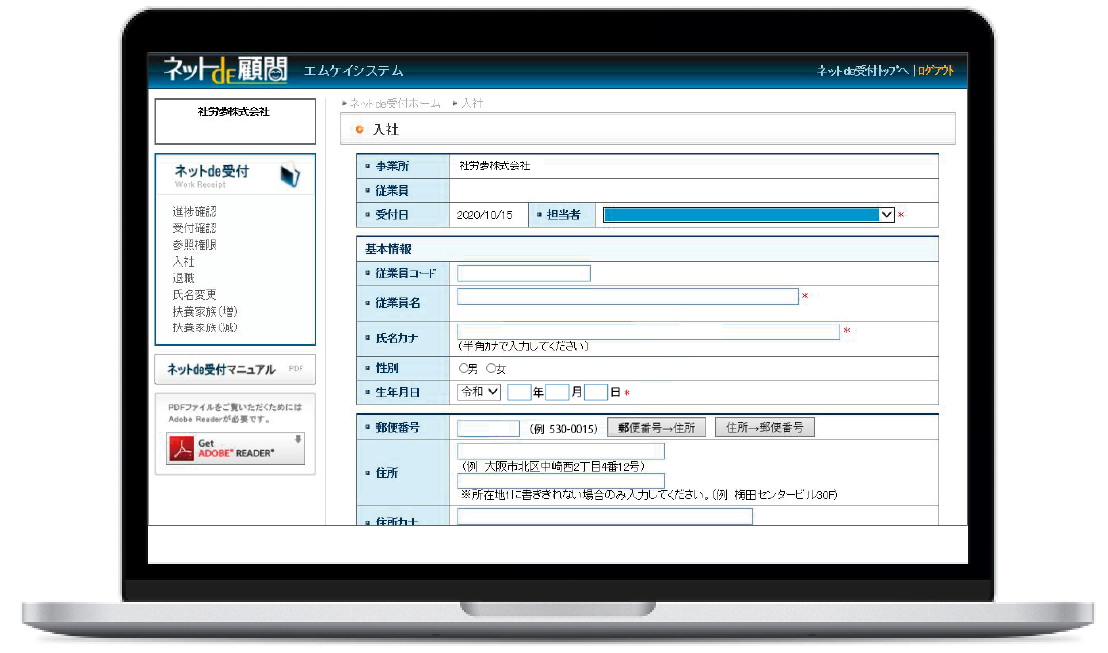Click the birth year input field

pyautogui.click(x=519, y=392)
